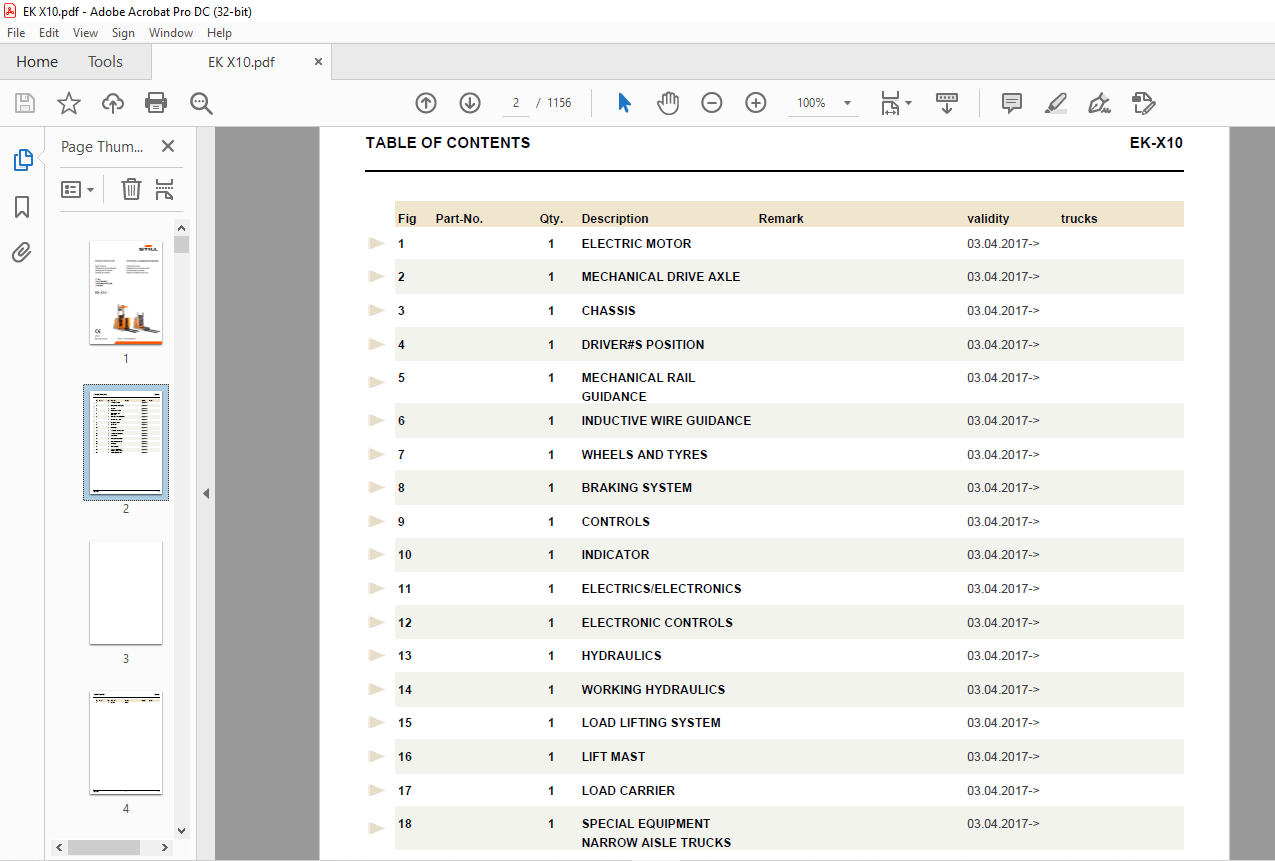Open the Window menu
1275x861 pixels.
coord(171,33)
